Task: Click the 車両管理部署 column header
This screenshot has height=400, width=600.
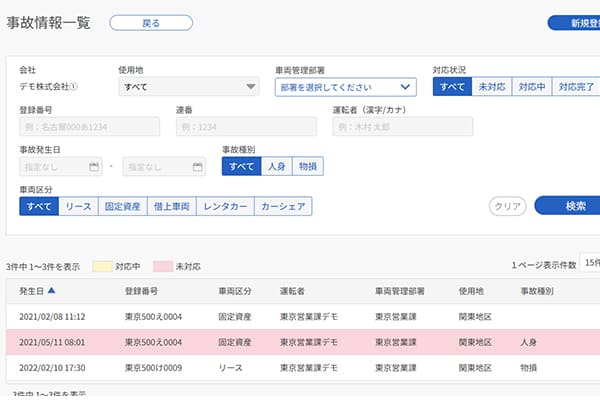Action: point(399,291)
